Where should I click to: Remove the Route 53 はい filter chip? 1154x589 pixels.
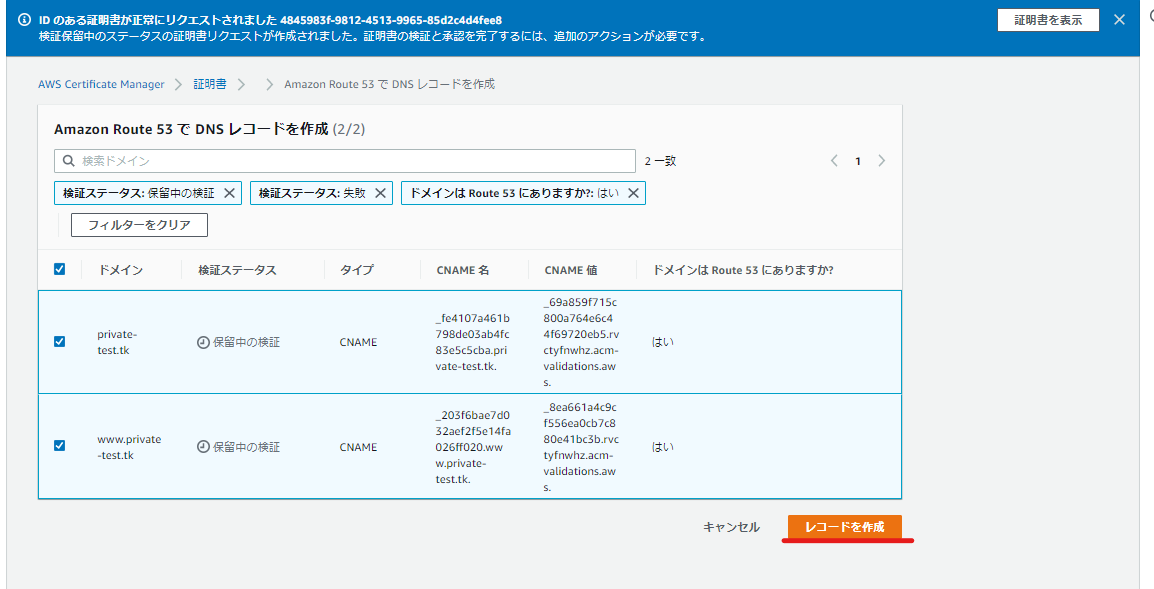[633, 193]
